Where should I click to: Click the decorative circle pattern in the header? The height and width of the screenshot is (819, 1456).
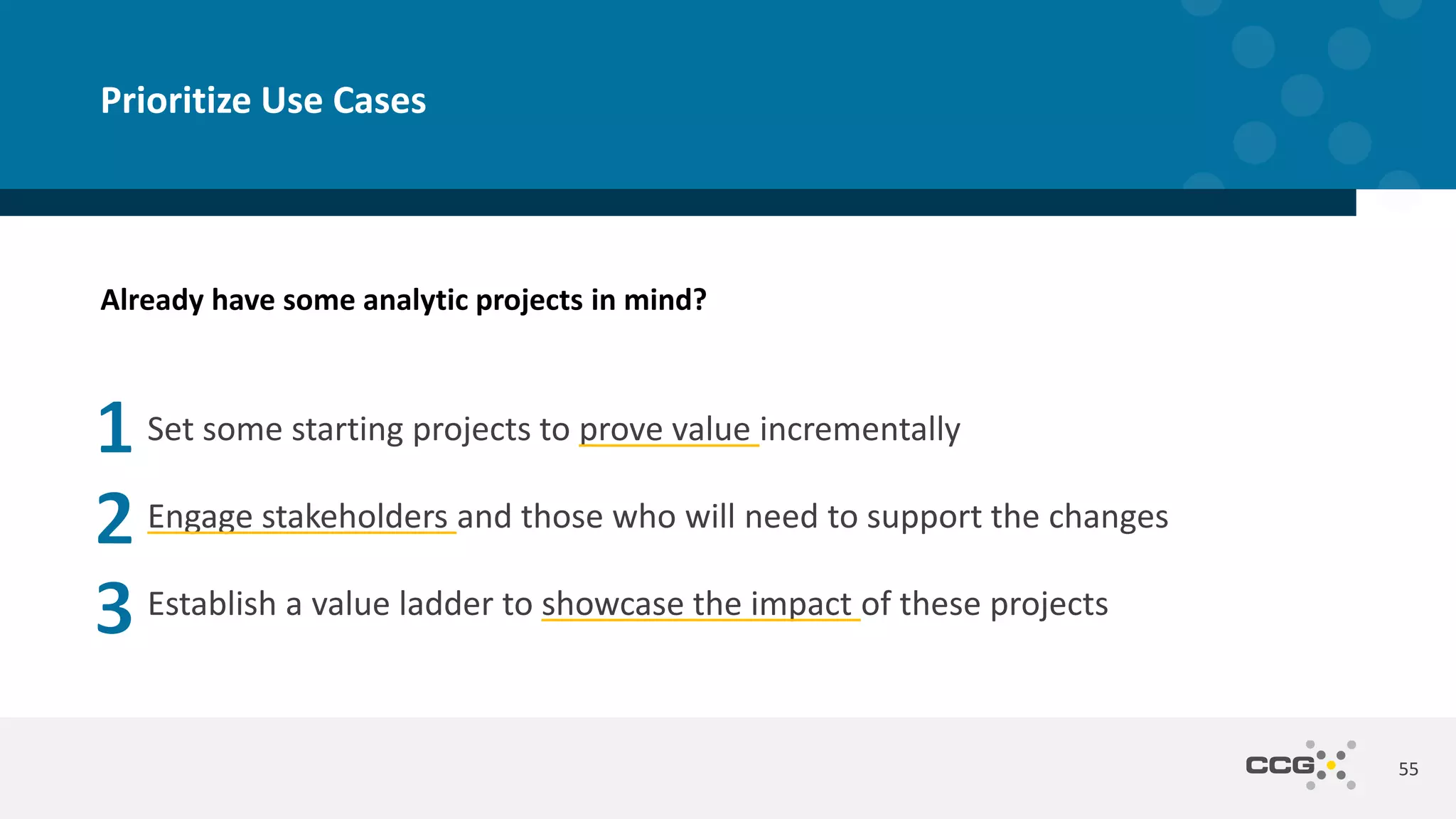click(x=1302, y=95)
